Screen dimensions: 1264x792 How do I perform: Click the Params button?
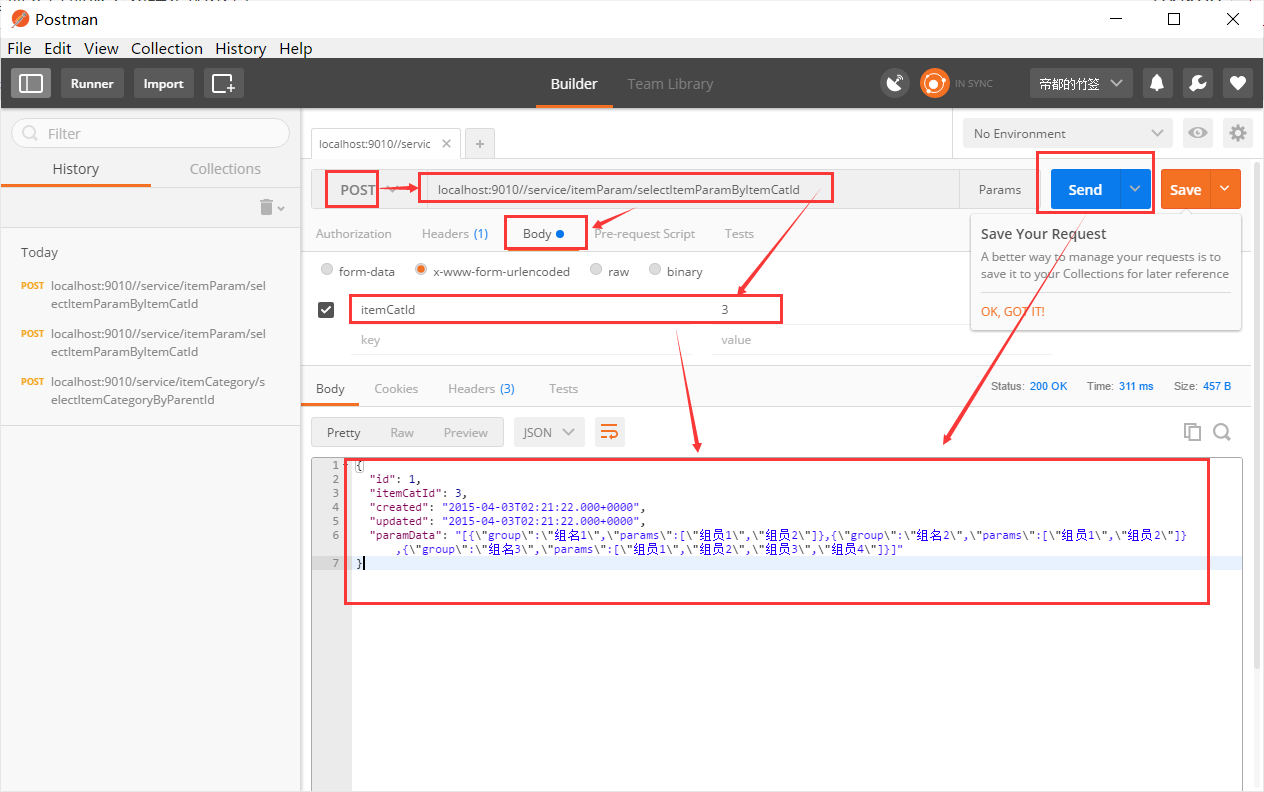(x=1000, y=189)
